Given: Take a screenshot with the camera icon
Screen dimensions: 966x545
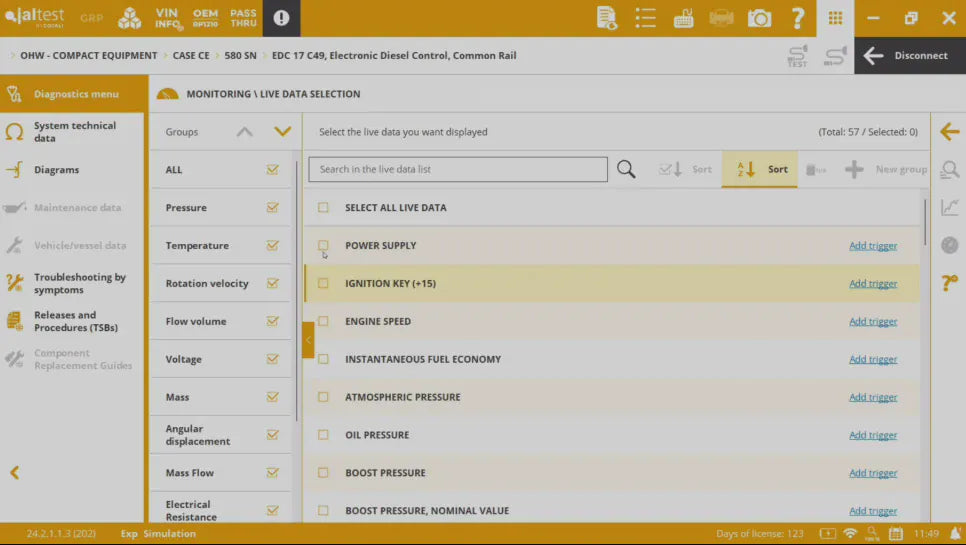Looking at the screenshot, I should (x=759, y=18).
